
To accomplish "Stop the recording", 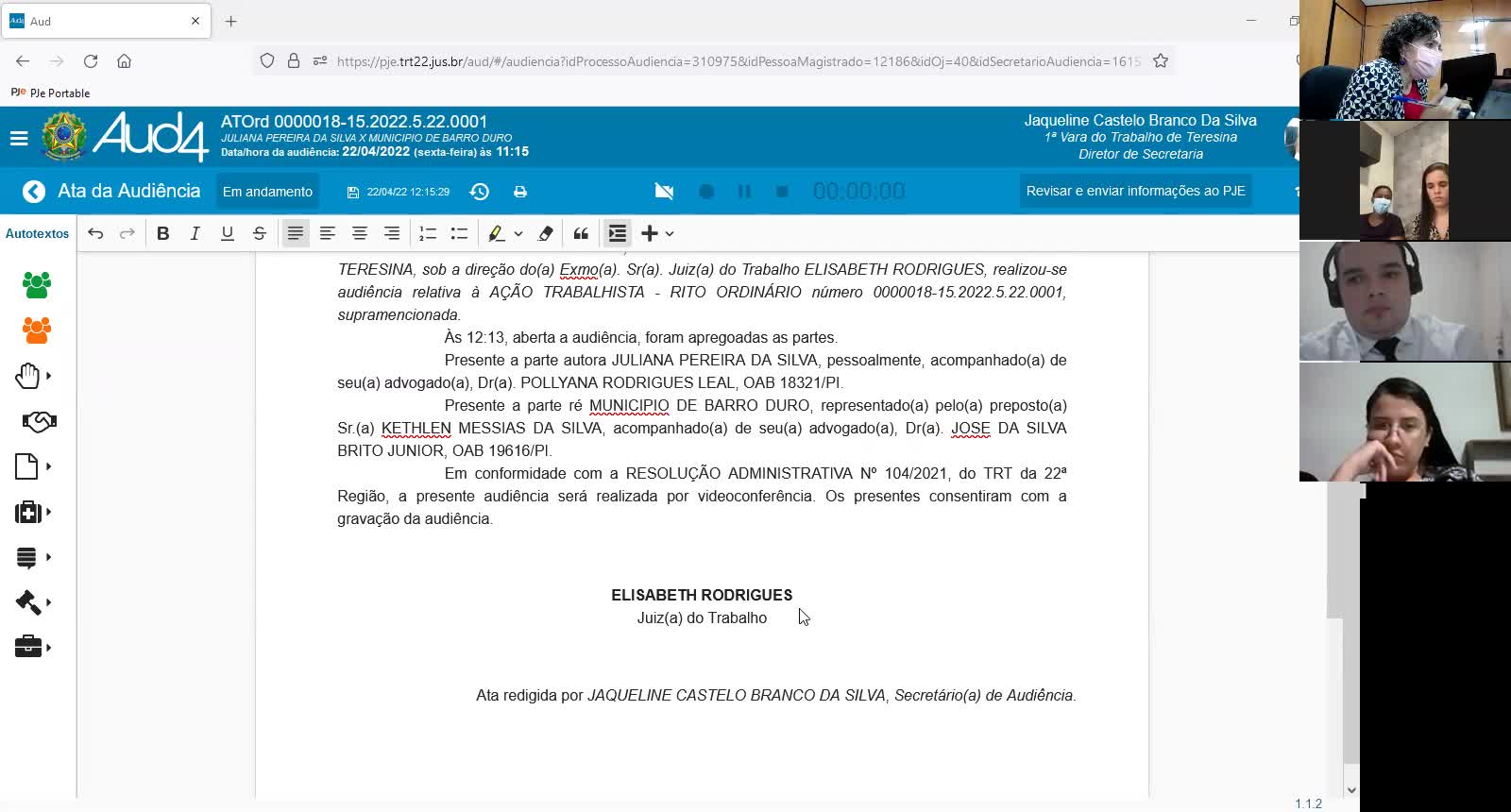I will [782, 192].
